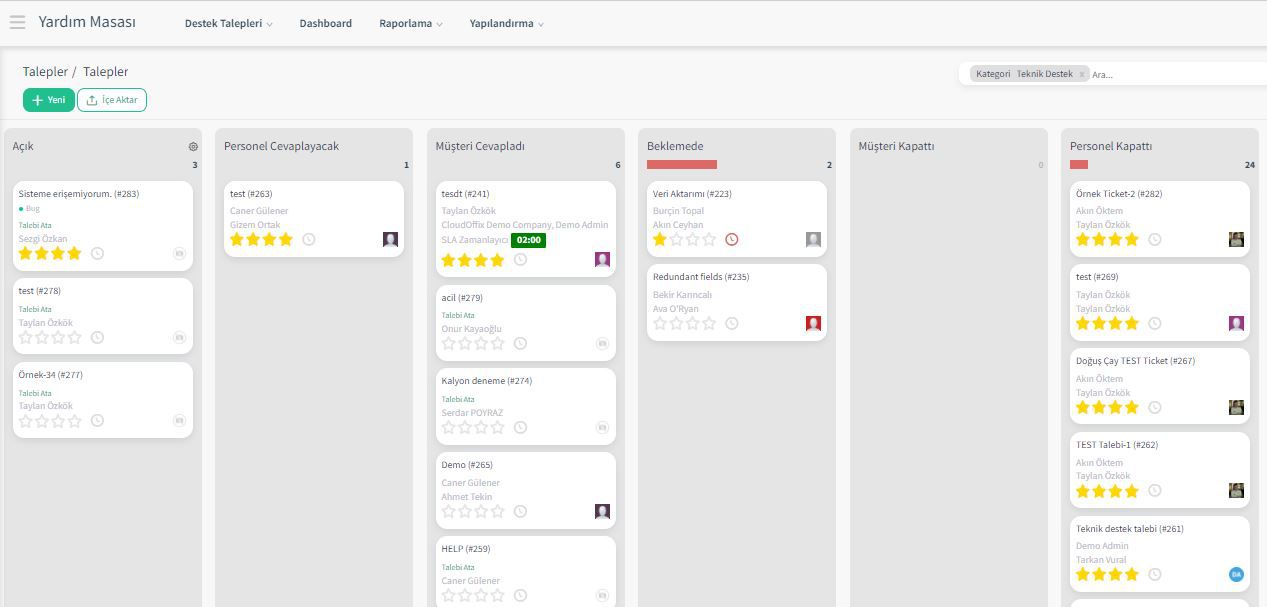Click clock icon on test (#263) card
1267x607 pixels.
pos(309,240)
